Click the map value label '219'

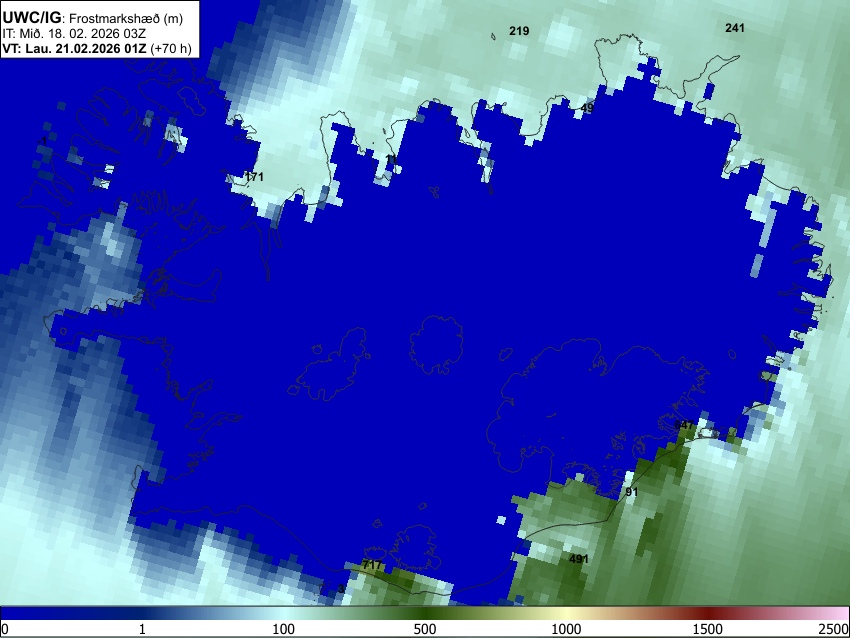519,31
